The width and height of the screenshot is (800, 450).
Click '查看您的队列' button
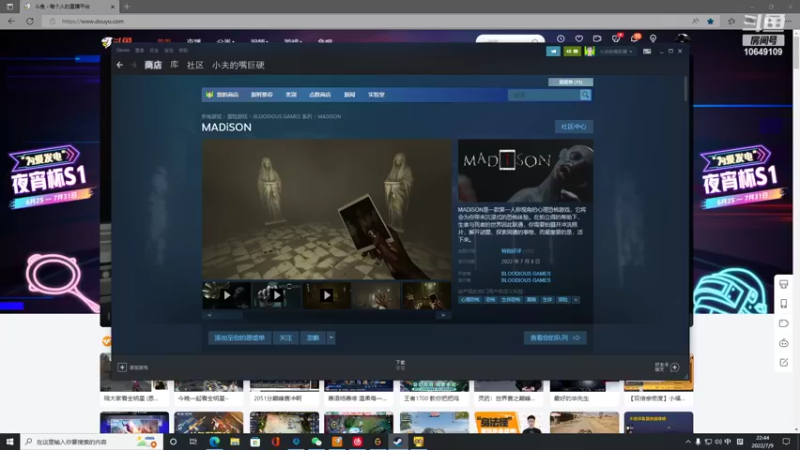pos(555,338)
